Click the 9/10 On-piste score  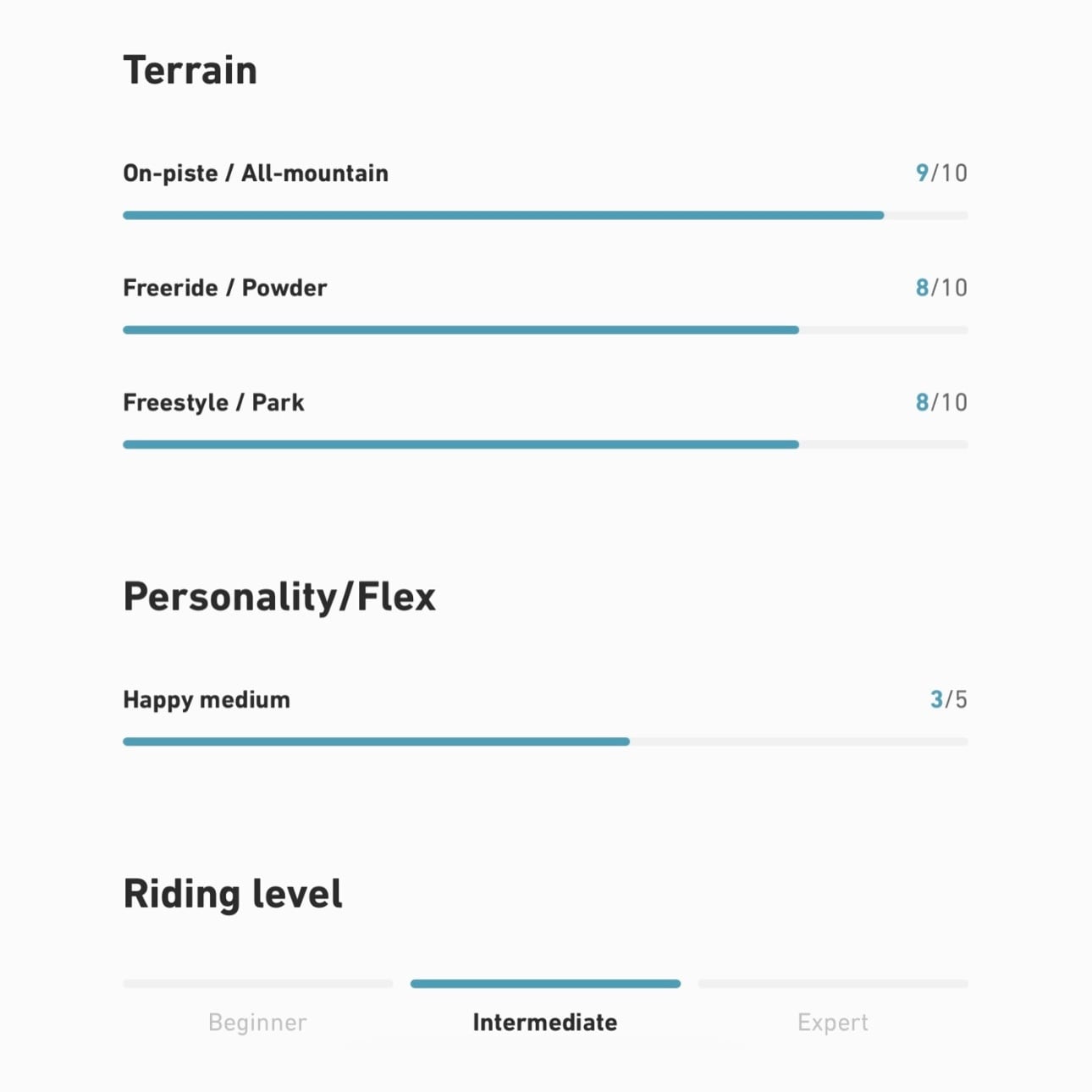click(x=940, y=174)
